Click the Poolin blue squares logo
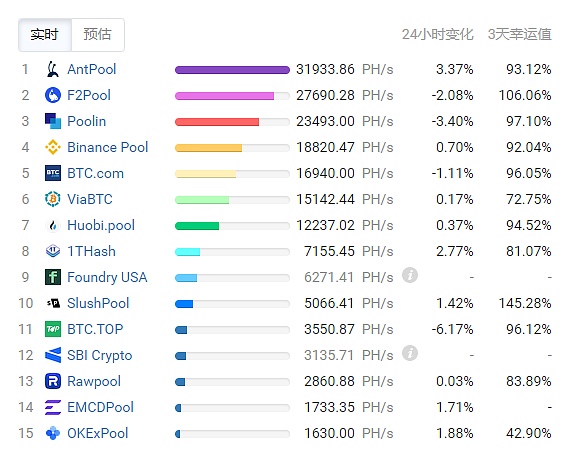 53,121
